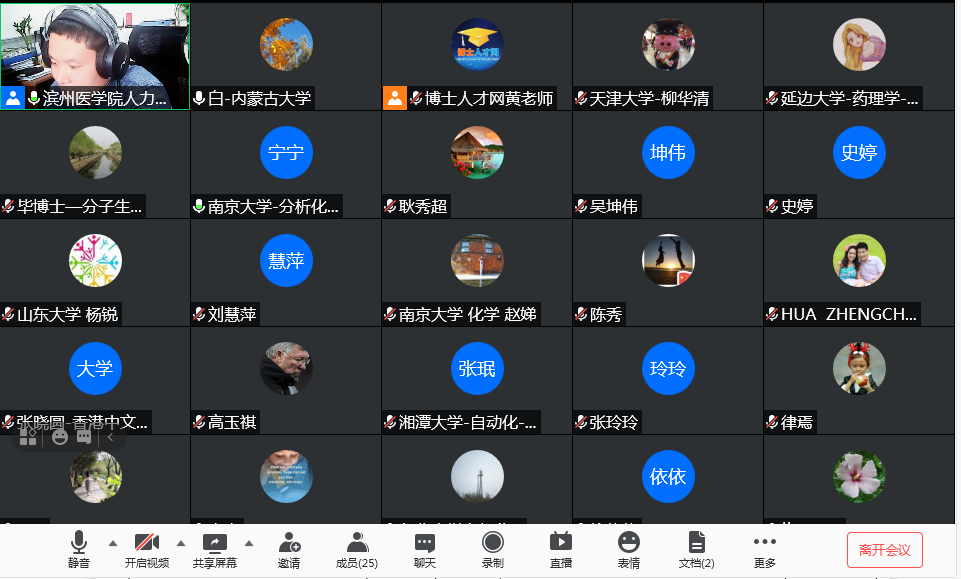The height and width of the screenshot is (579, 961).
Task: Click the 离开会议 leave meeting button
Action: 884,550
